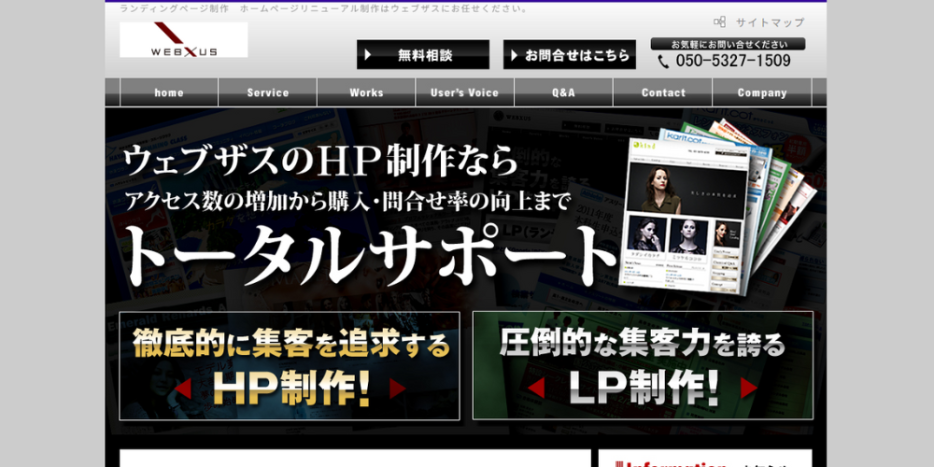
Task: Open the home menu item
Action: [169, 93]
